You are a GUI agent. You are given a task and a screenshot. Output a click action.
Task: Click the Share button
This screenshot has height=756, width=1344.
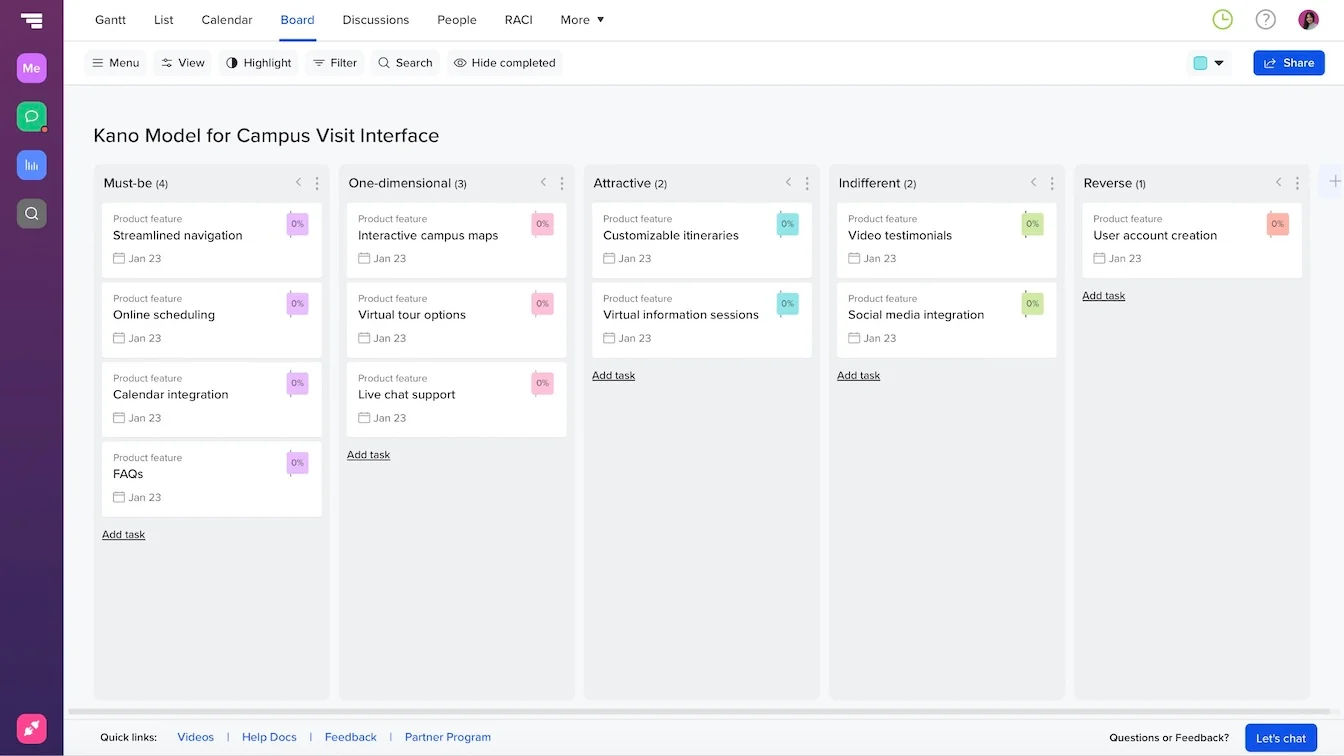point(1288,62)
